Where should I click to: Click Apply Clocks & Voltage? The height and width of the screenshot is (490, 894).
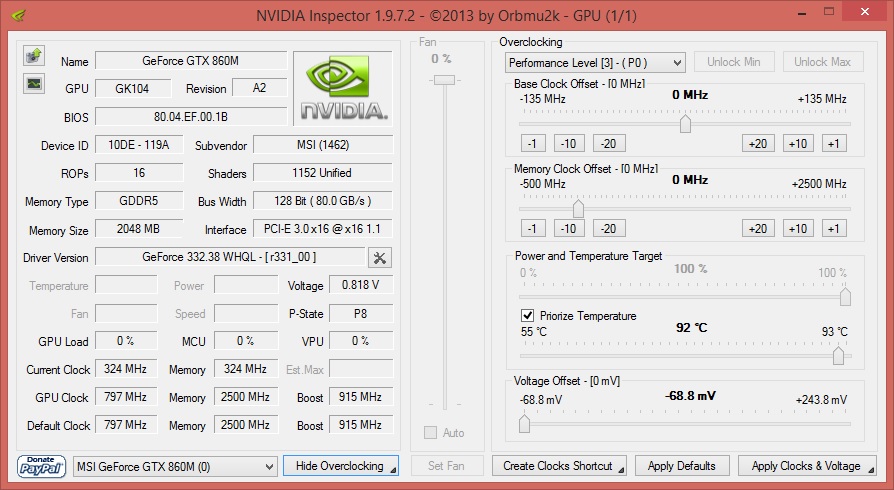tap(807, 466)
